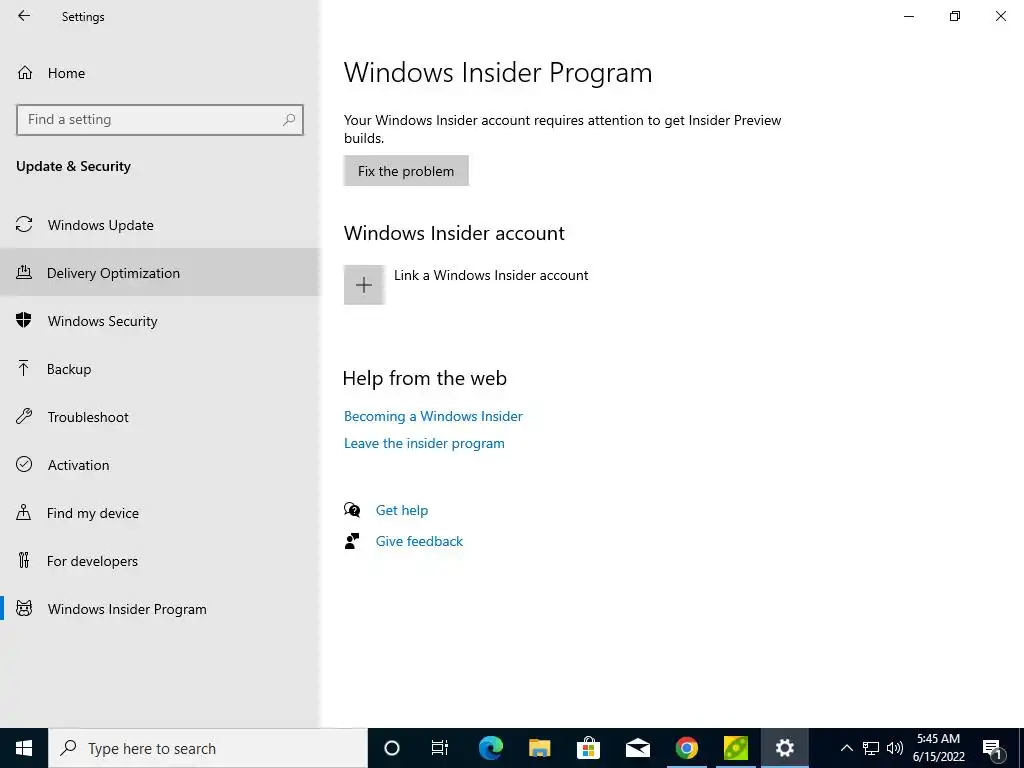Screen dimensions: 1024x768
Task: Open Cortana from the taskbar circle icon
Action: [x=392, y=748]
